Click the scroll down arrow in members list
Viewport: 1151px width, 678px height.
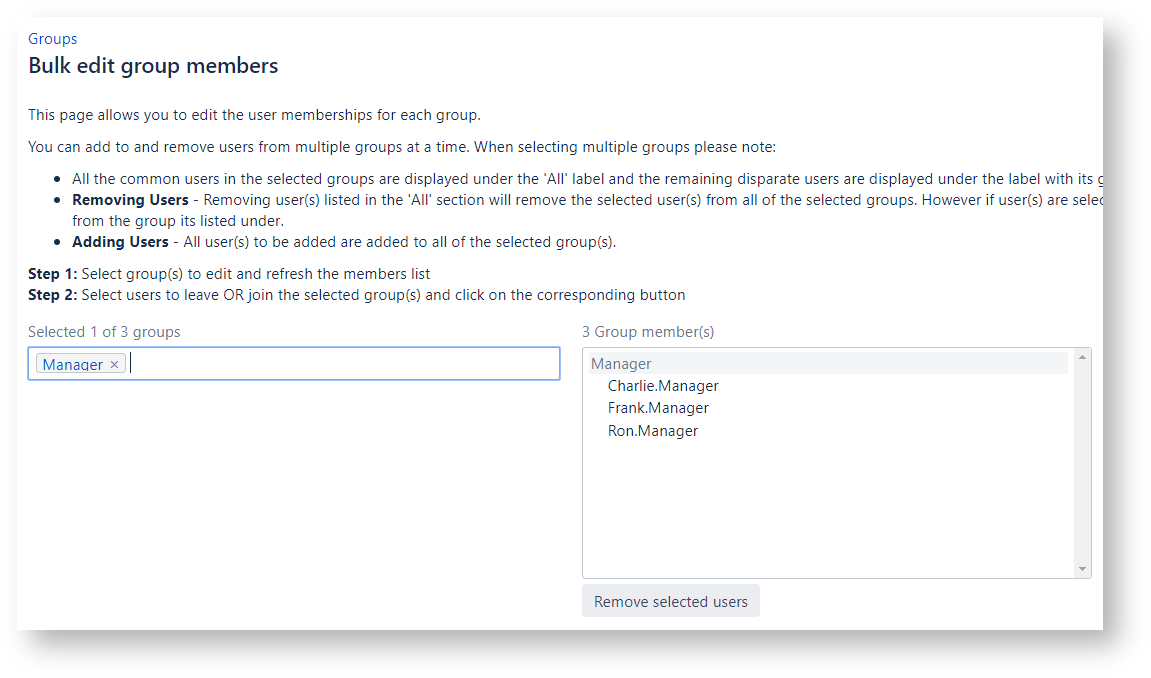(x=1082, y=569)
